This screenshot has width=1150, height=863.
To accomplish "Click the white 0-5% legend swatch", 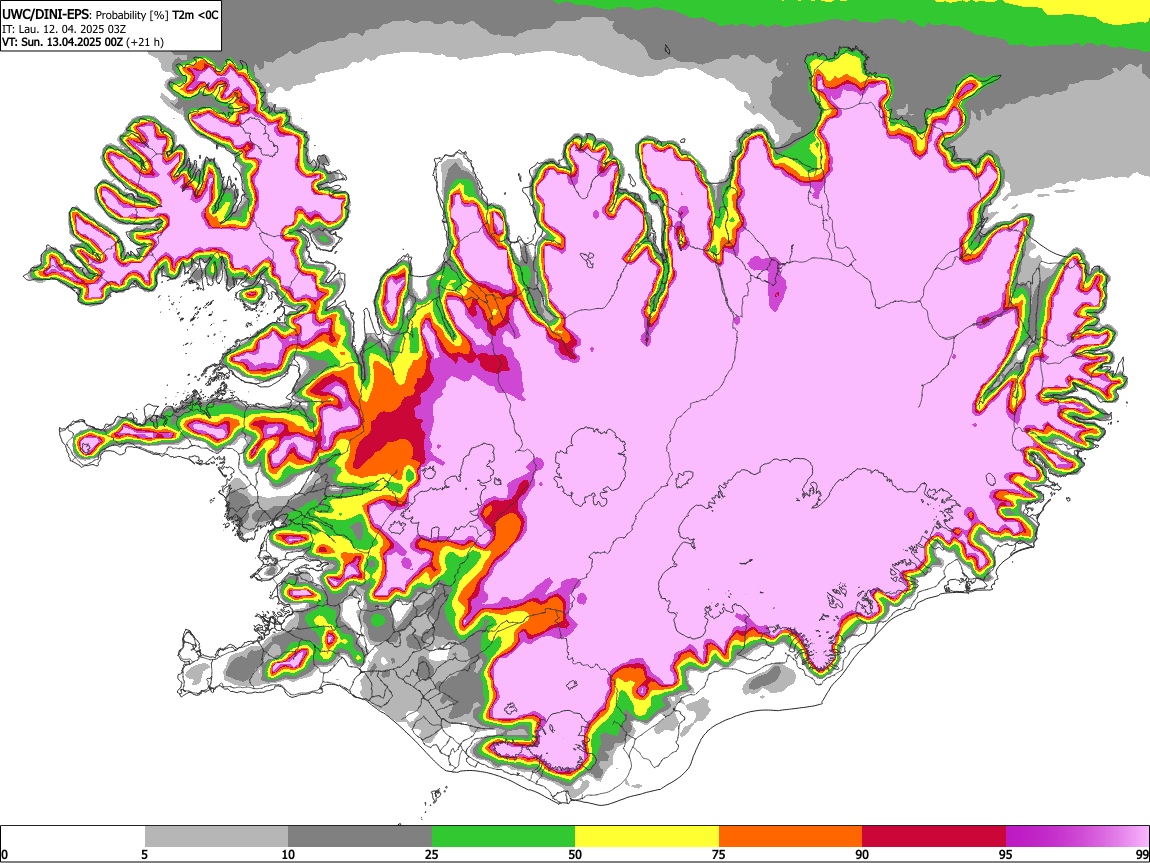I will (x=73, y=836).
